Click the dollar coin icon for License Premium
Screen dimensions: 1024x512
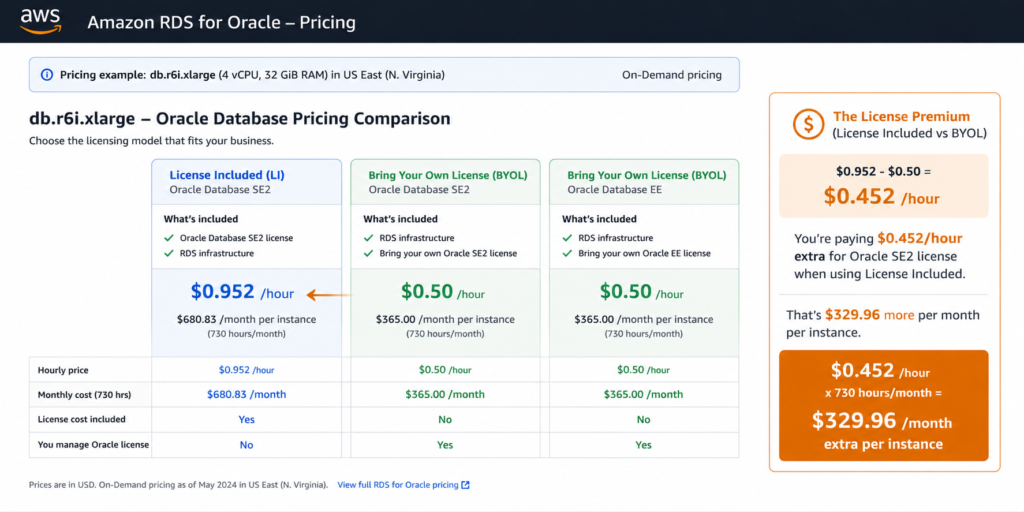[x=808, y=123]
